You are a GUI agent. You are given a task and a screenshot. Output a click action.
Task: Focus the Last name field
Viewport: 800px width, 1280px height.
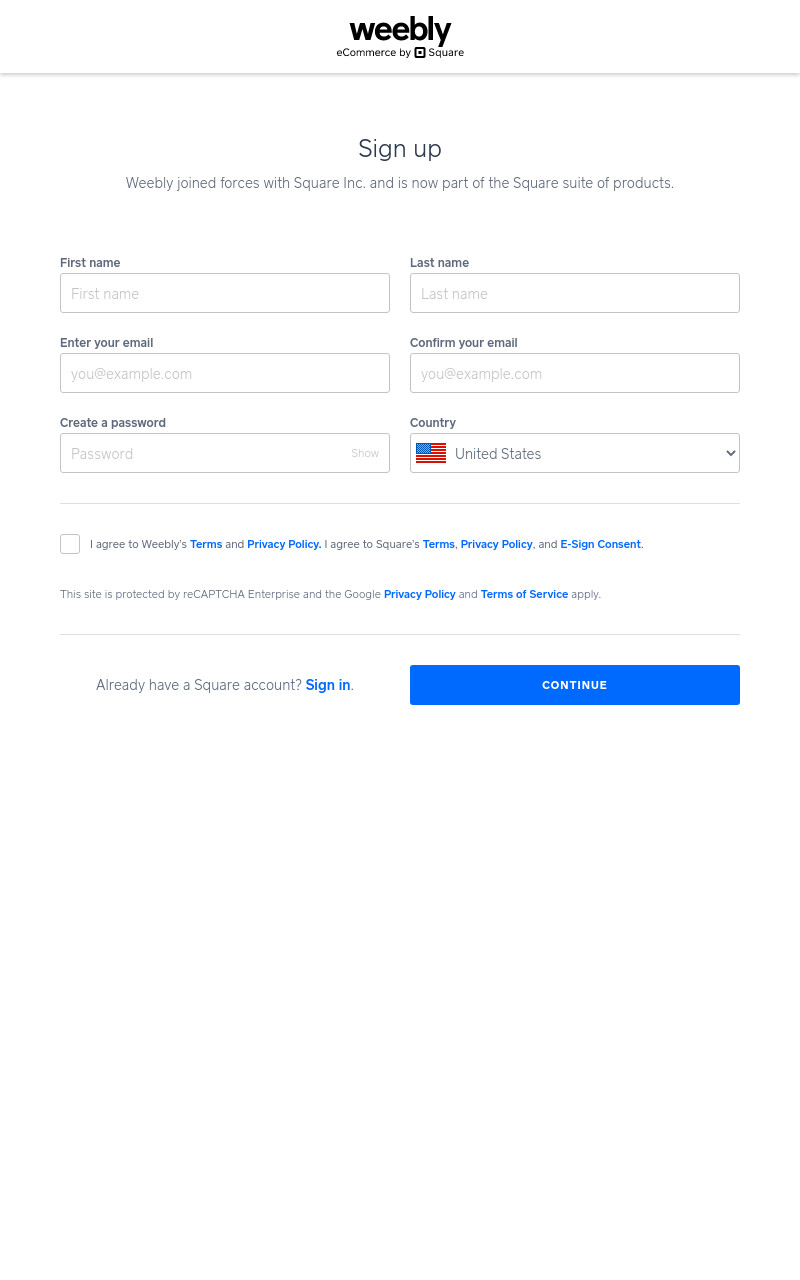click(575, 293)
